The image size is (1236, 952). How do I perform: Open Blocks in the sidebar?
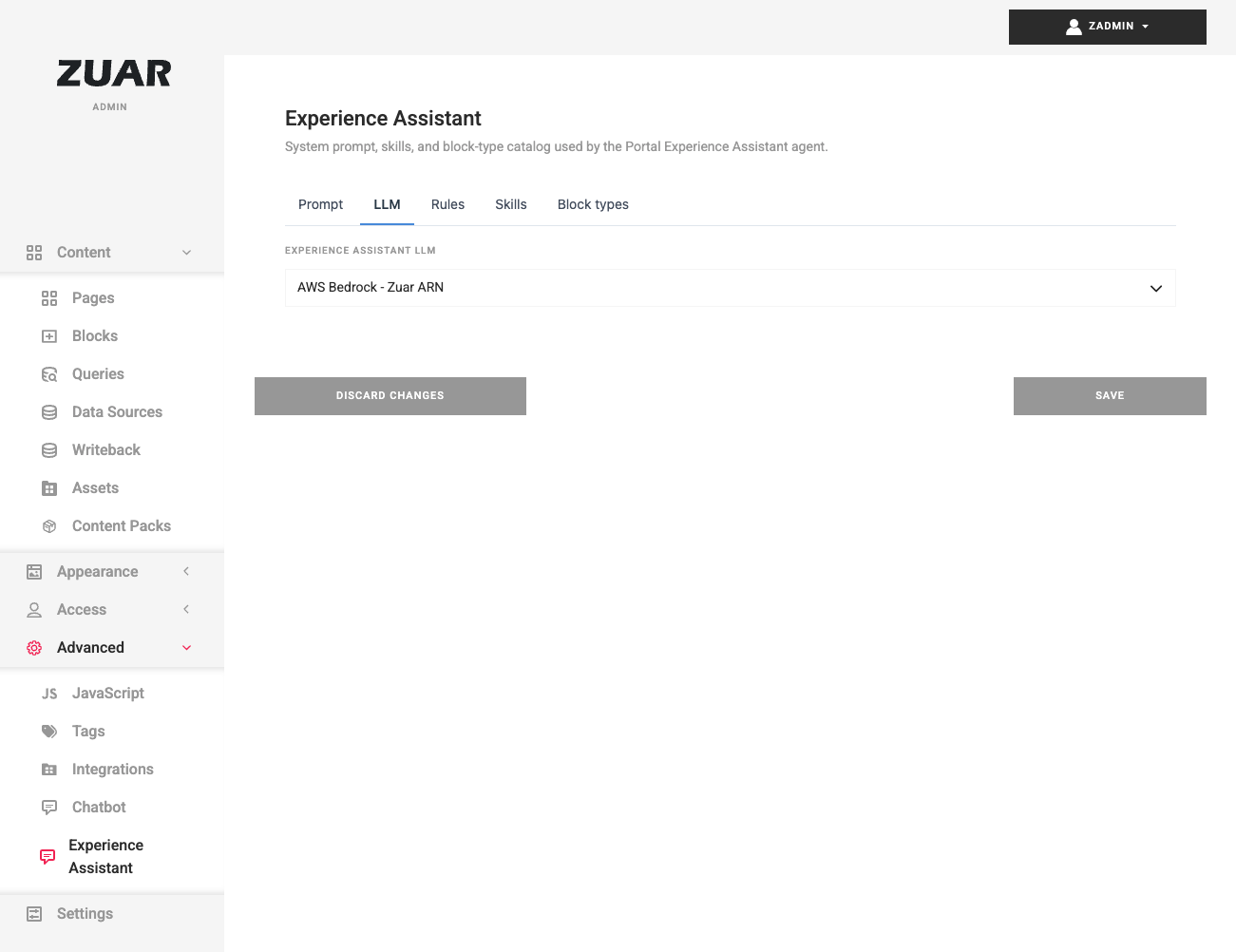(95, 336)
